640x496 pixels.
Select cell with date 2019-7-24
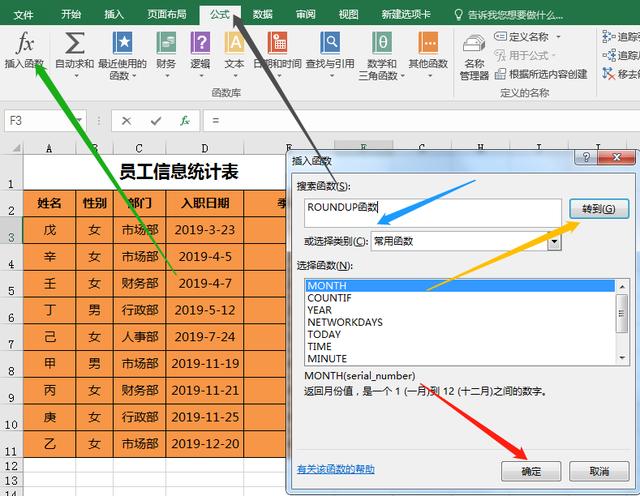205,337
